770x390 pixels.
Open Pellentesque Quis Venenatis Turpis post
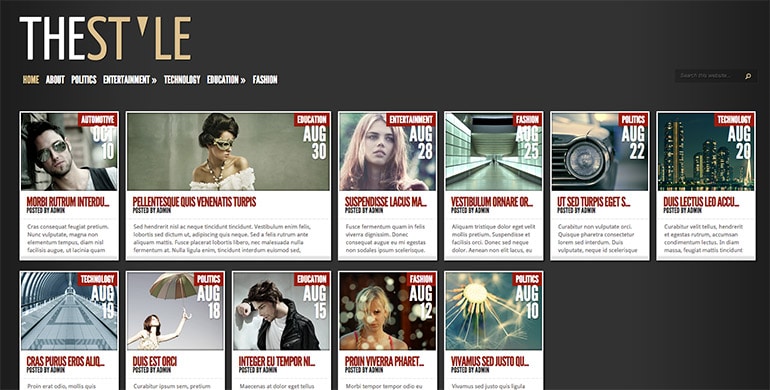click(194, 202)
